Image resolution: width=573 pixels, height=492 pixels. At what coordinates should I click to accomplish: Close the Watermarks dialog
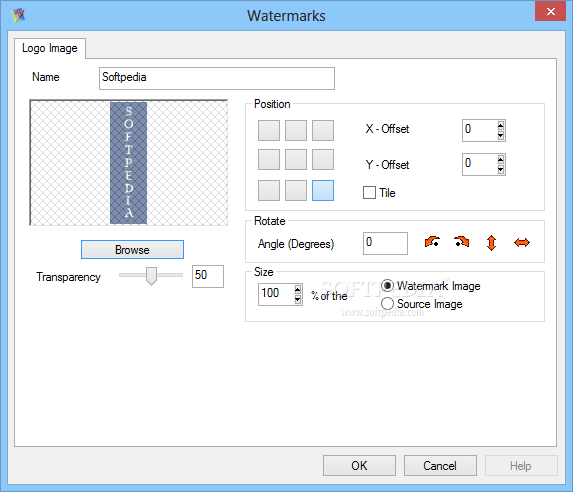[x=550, y=11]
